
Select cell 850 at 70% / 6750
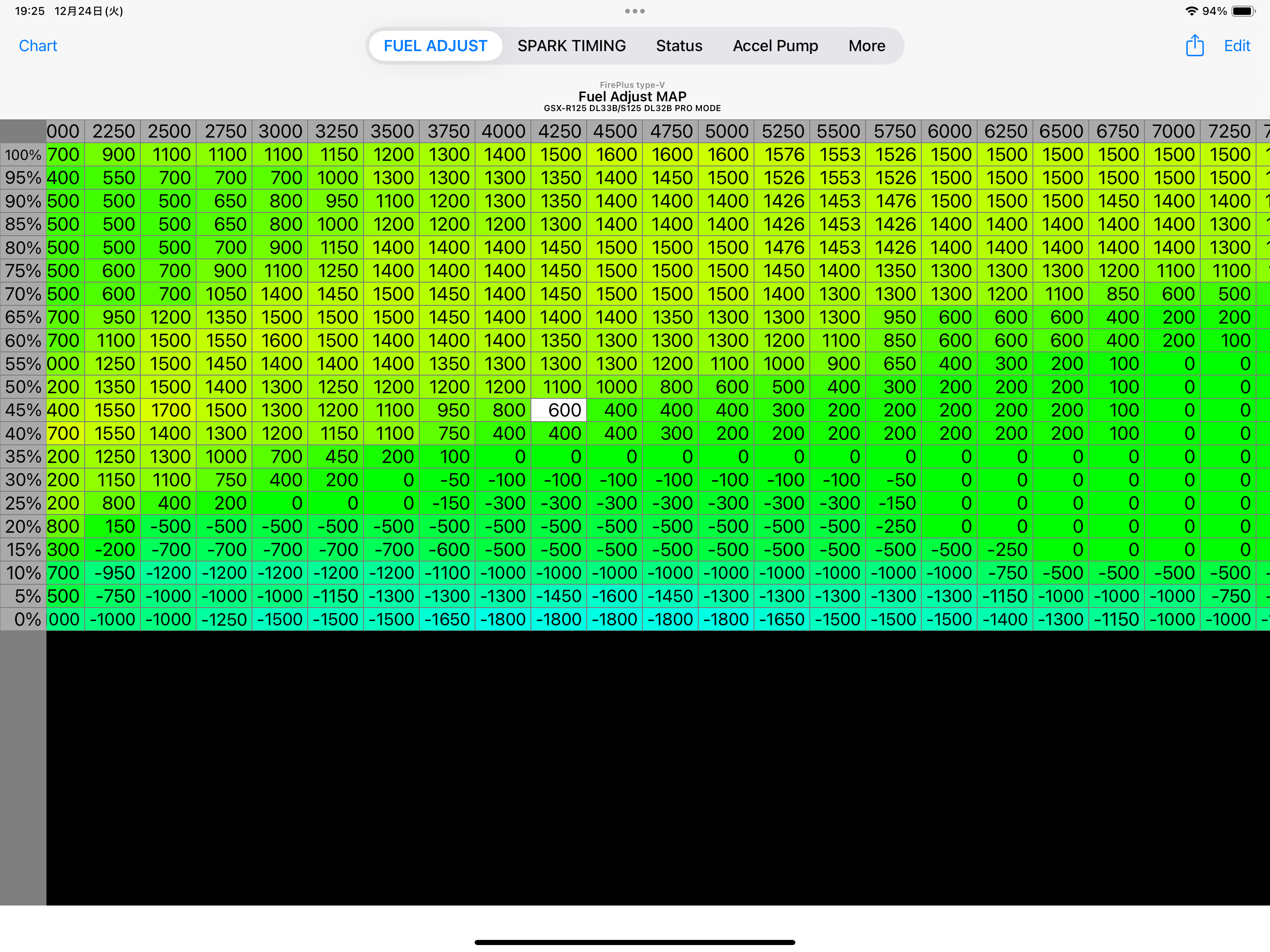click(1117, 294)
